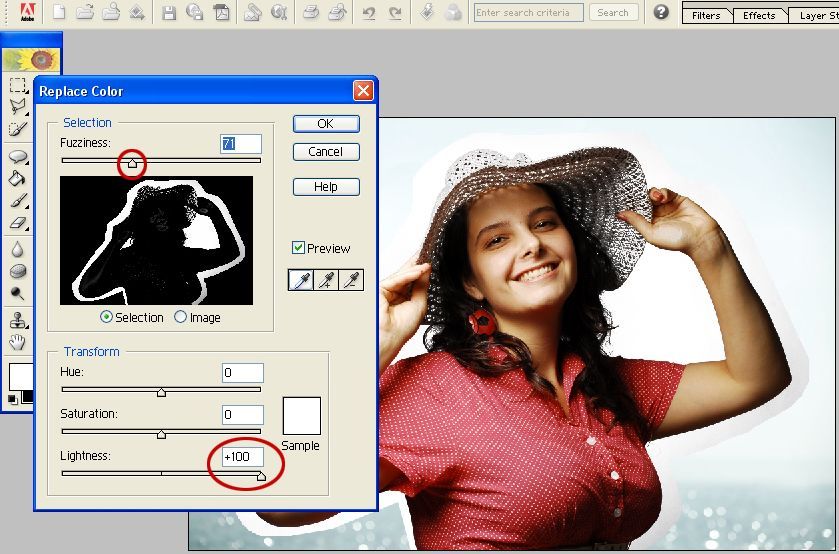Save the document with the floppy disk icon
The width and height of the screenshot is (839, 554).
[169, 12]
